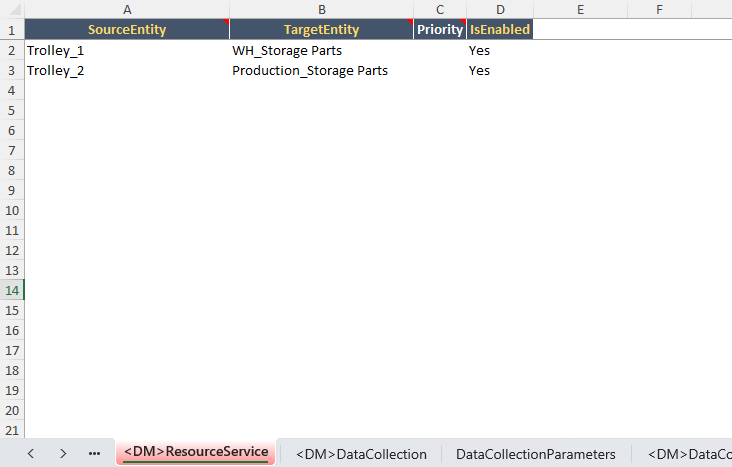Click the next sheet navigation arrow
Image resolution: width=732 pixels, height=467 pixels.
point(63,454)
